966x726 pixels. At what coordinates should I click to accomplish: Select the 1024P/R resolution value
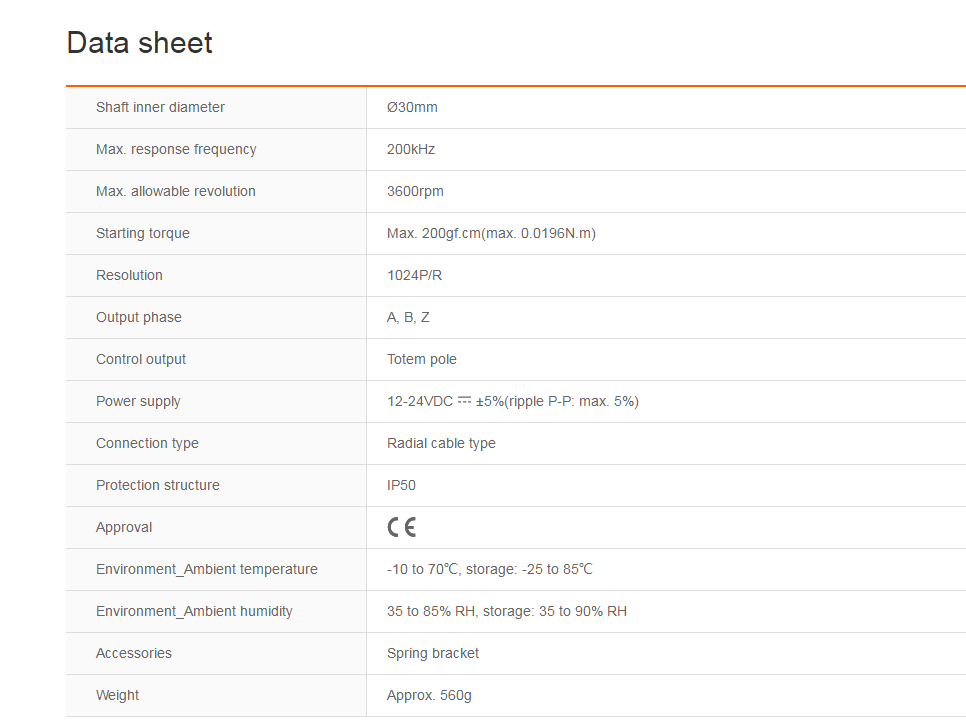(x=414, y=275)
